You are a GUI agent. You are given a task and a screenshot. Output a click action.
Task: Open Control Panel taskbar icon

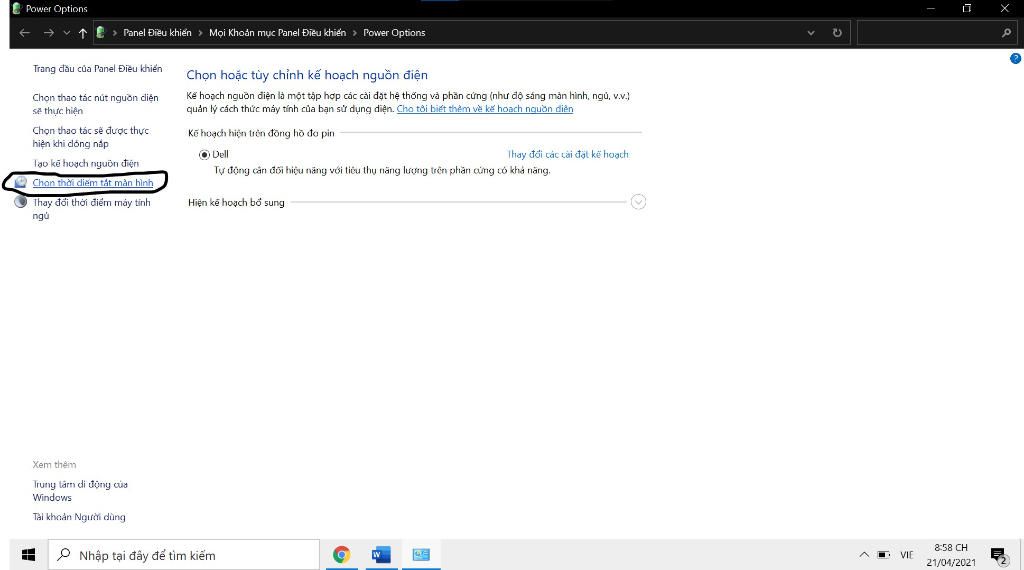[421, 555]
